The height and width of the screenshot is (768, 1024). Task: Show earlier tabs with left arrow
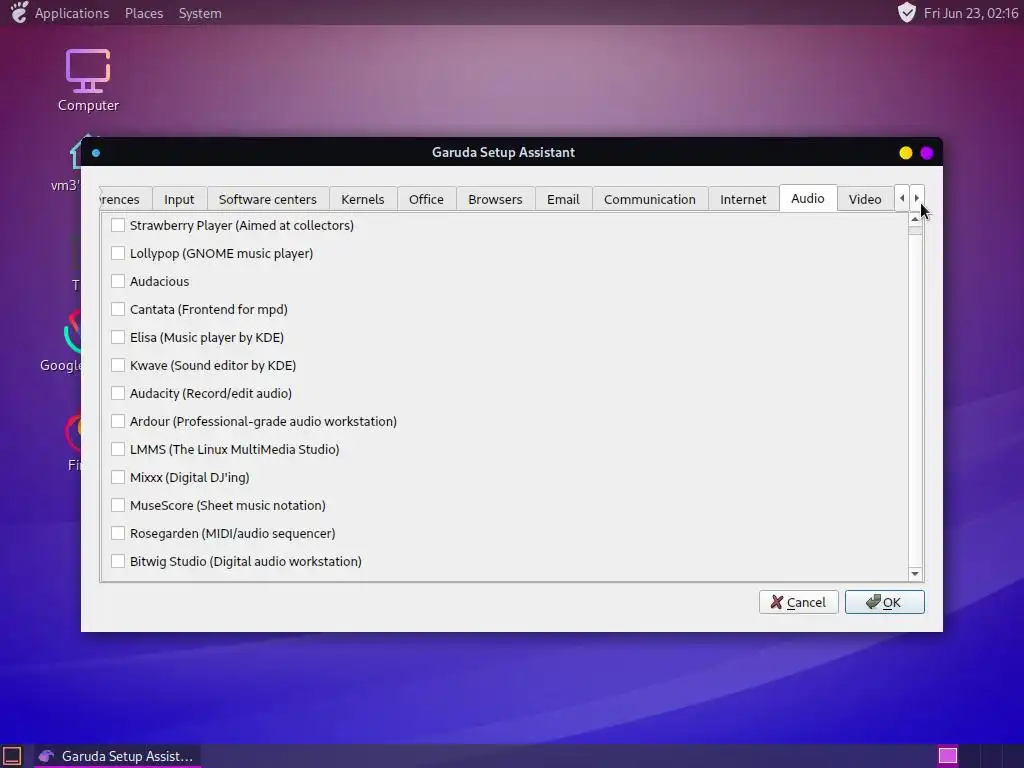902,198
